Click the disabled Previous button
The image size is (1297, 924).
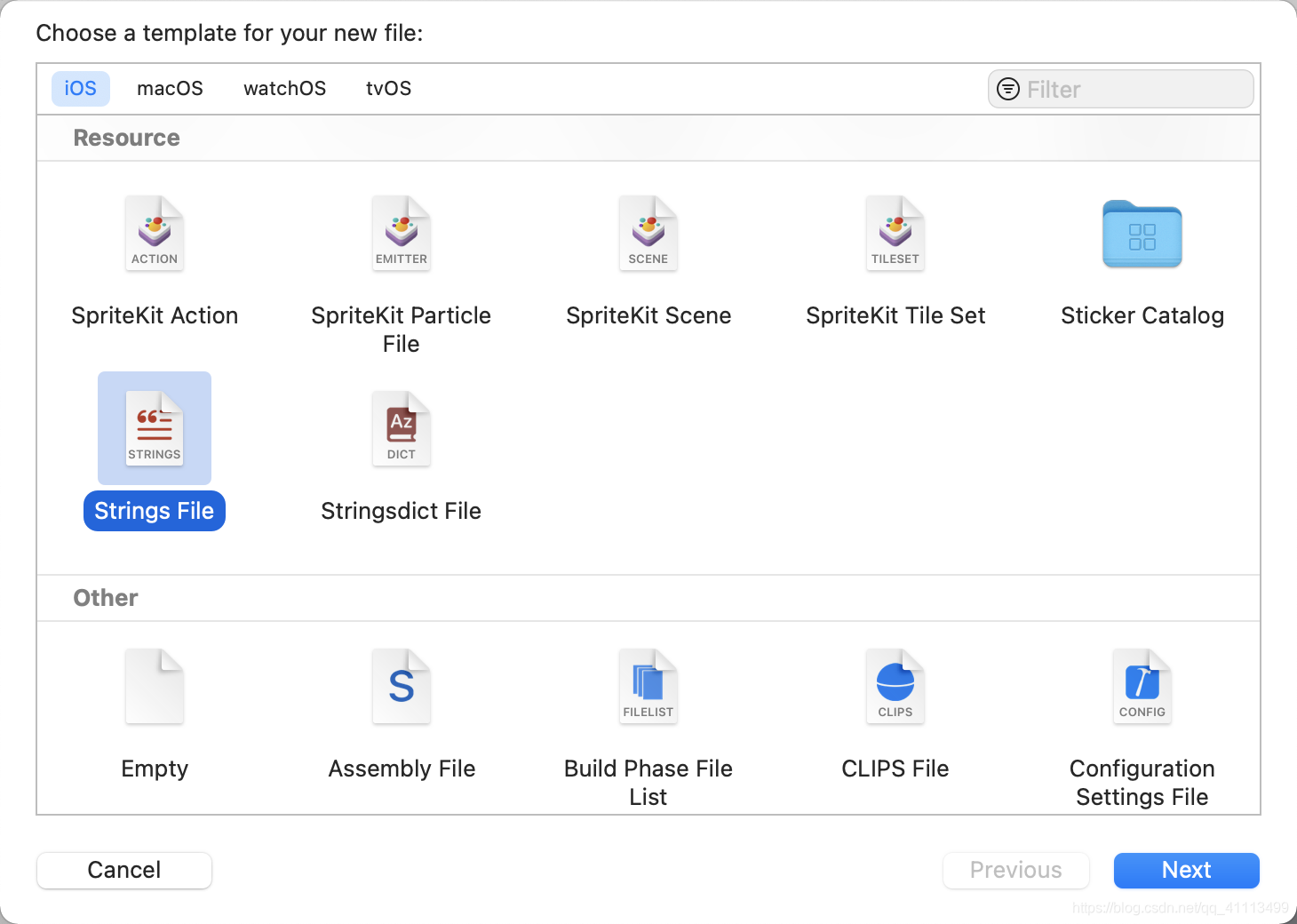click(1016, 870)
